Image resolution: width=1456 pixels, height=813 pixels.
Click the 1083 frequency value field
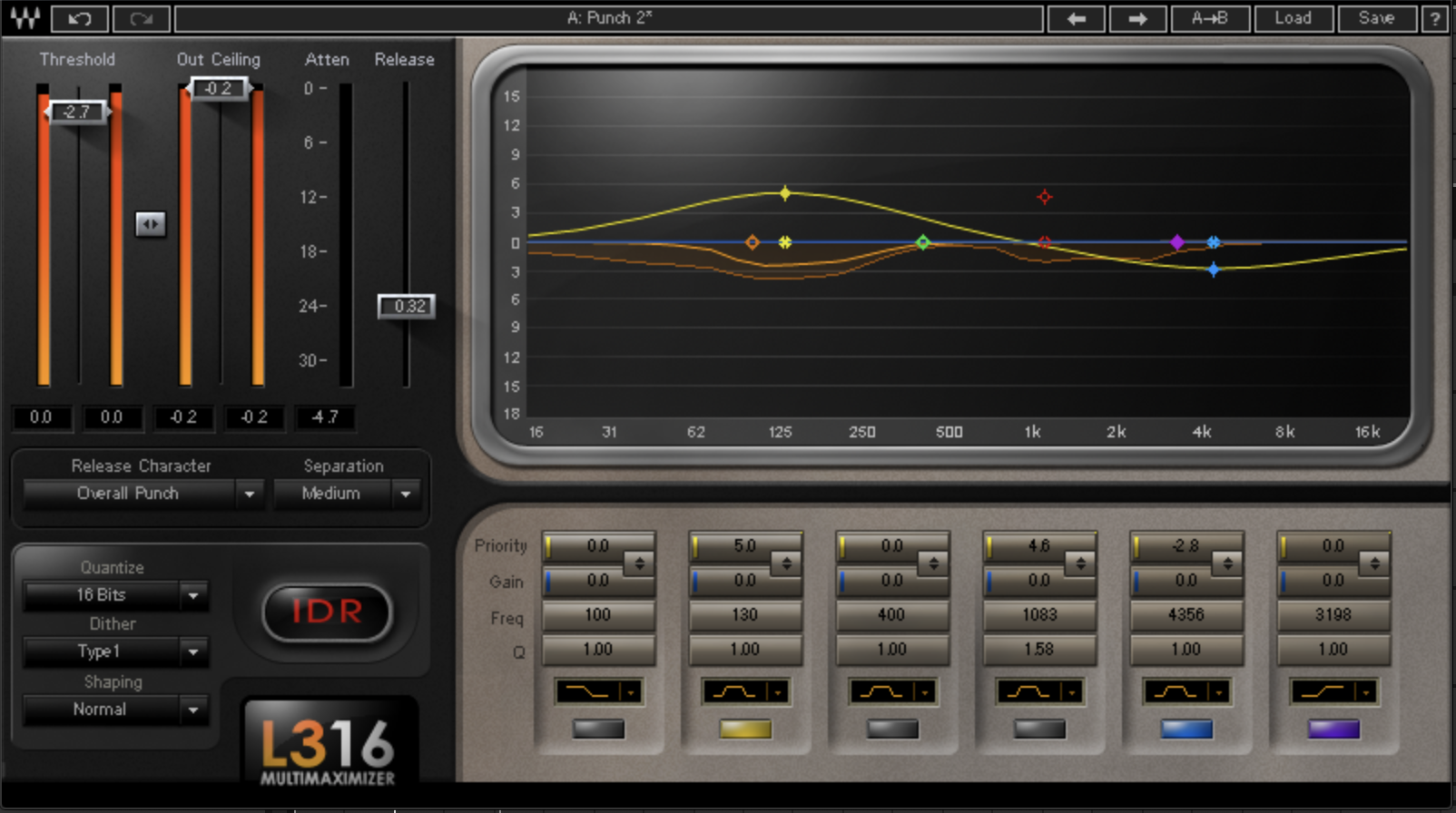click(x=1039, y=615)
